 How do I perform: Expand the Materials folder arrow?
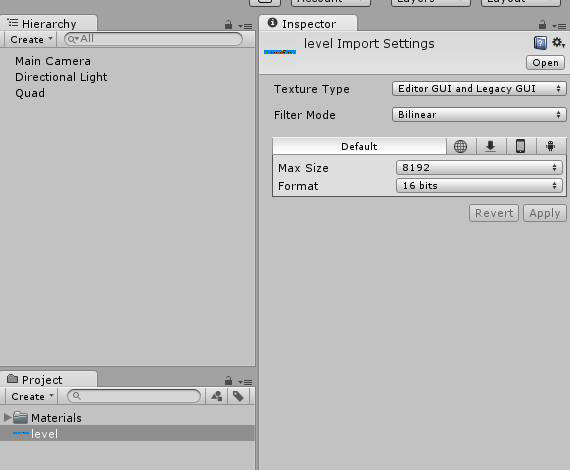[7, 417]
